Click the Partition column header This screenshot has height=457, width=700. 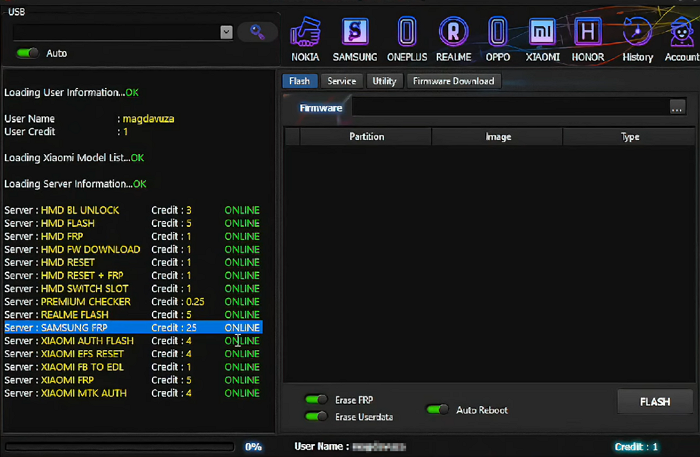pos(366,137)
